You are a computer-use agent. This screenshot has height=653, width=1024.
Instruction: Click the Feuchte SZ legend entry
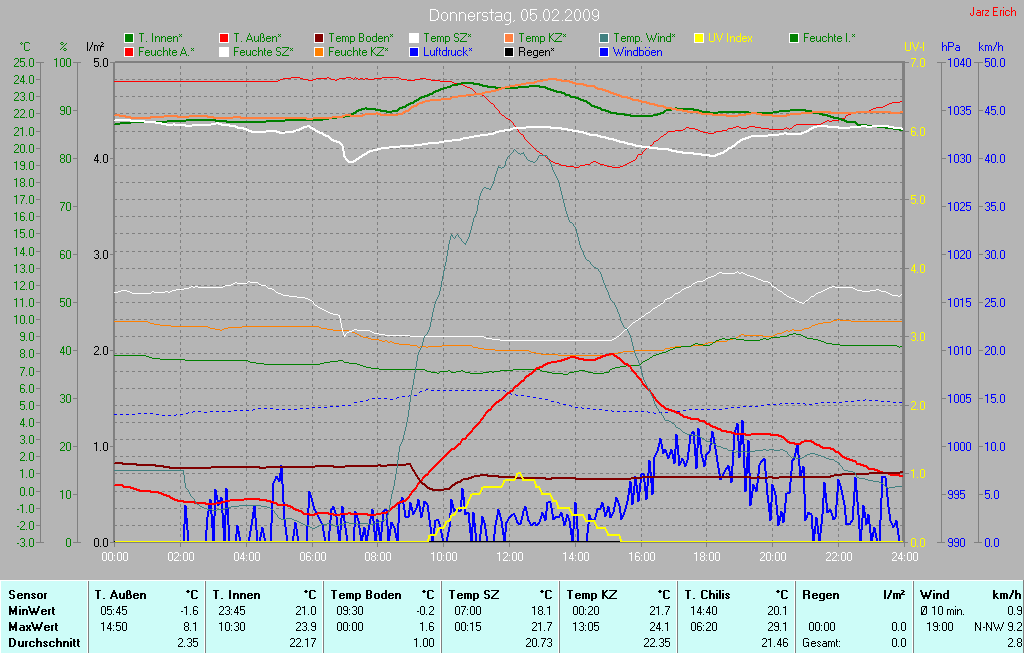[262, 51]
